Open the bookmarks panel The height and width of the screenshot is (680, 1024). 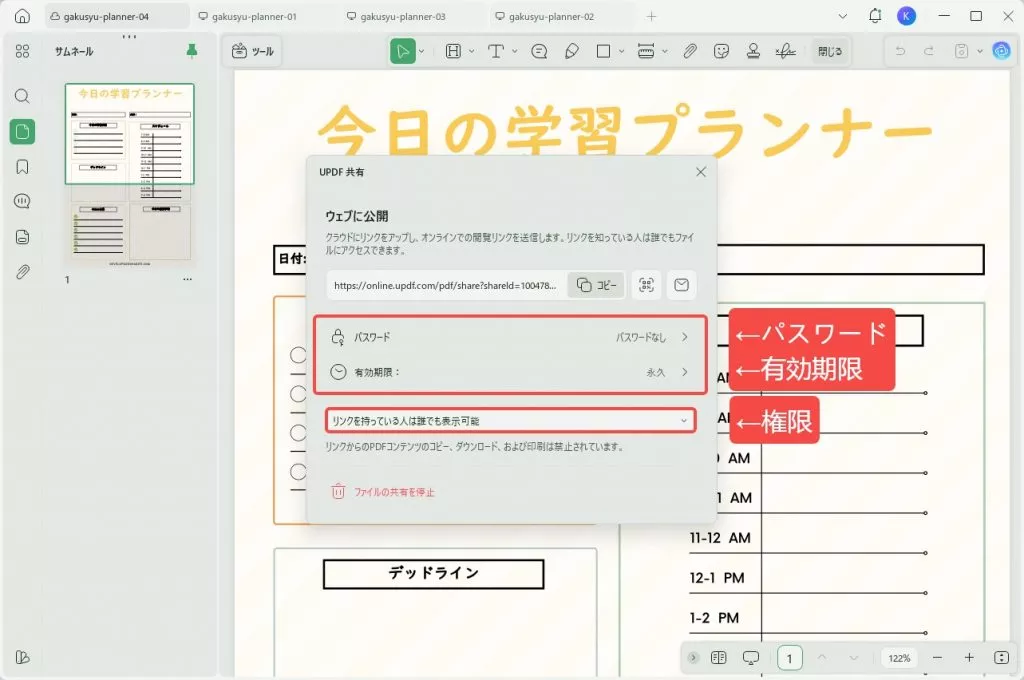(22, 166)
